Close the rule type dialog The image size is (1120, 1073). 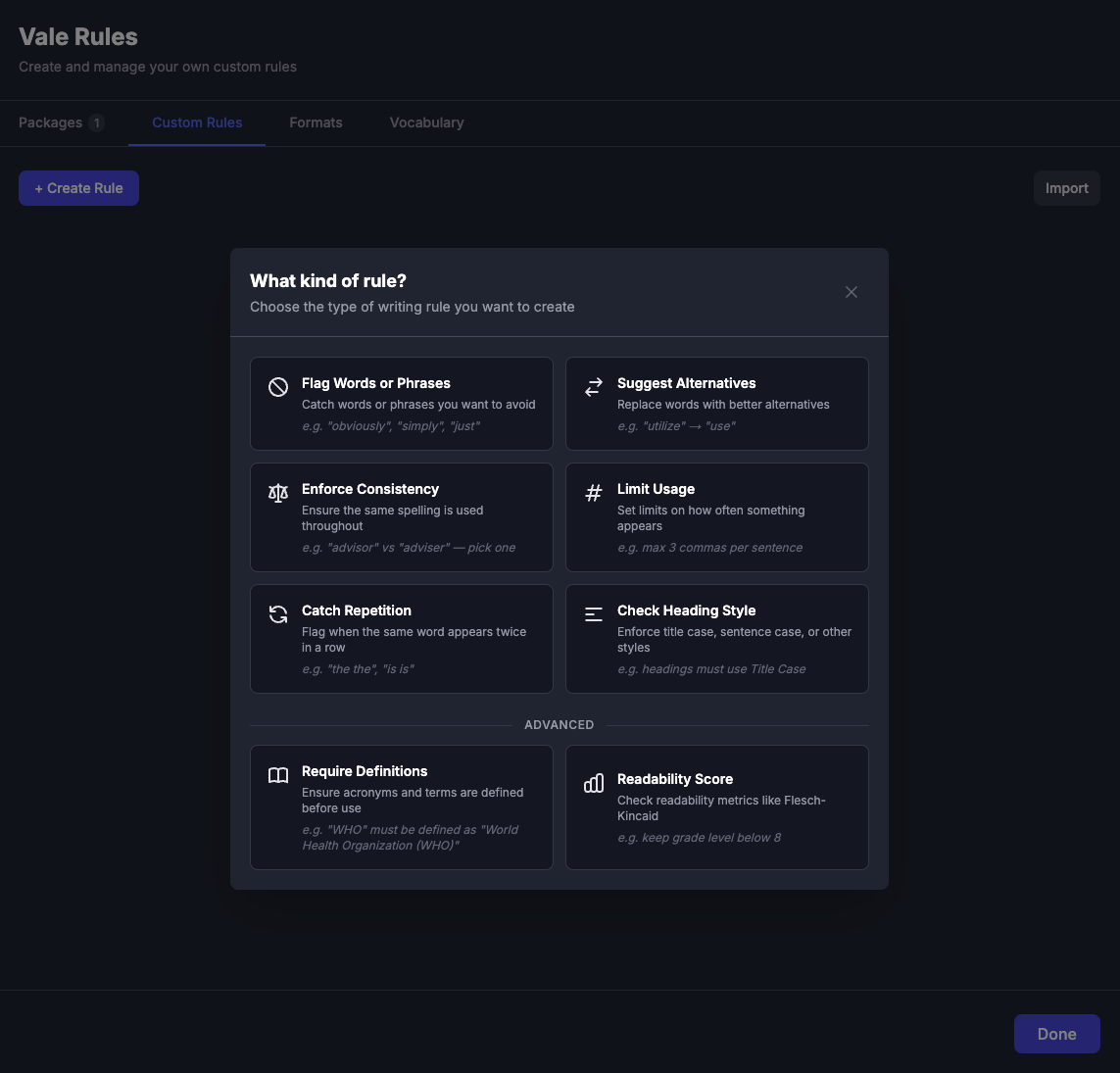(x=852, y=292)
